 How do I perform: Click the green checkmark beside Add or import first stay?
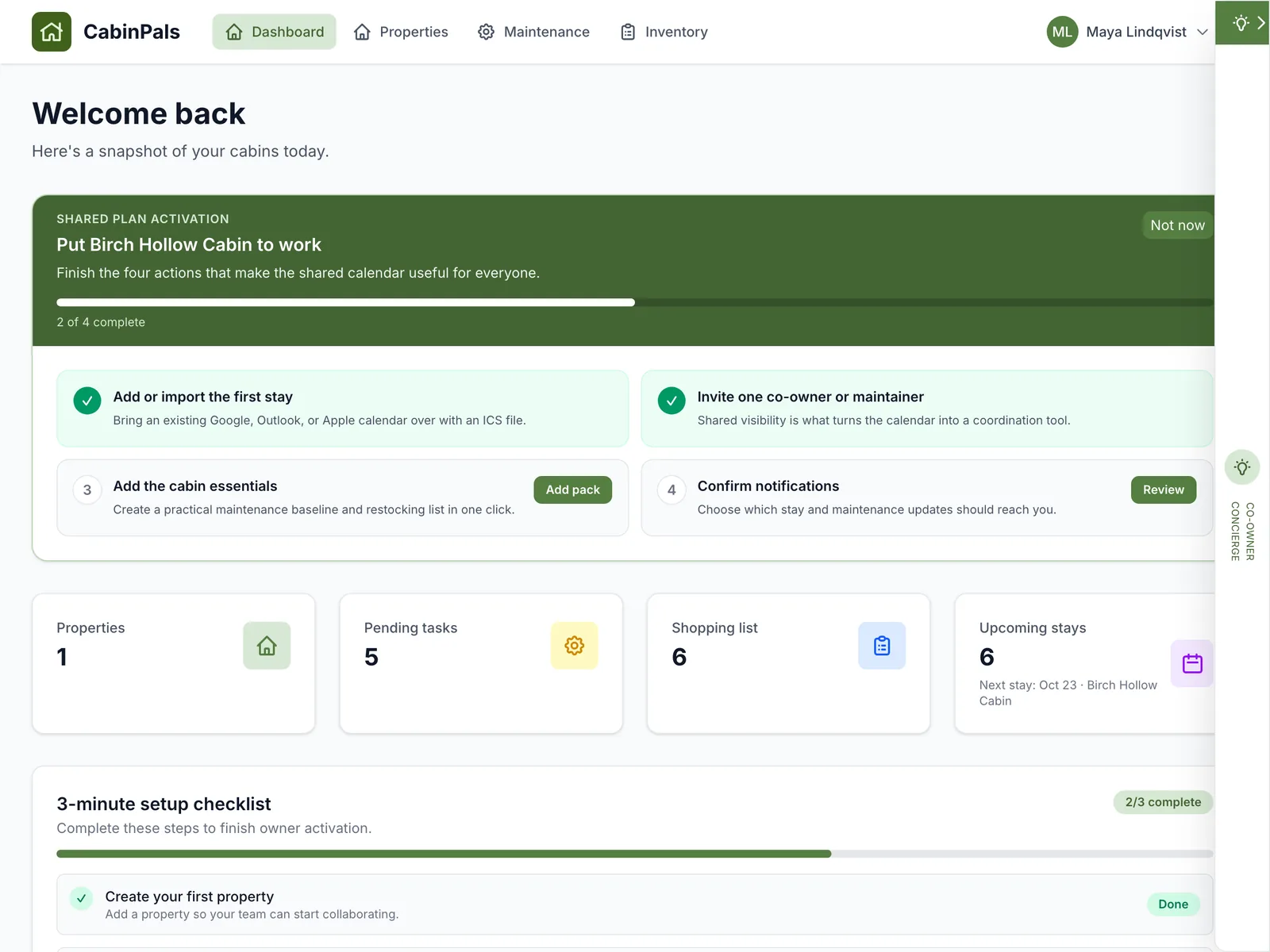87,401
